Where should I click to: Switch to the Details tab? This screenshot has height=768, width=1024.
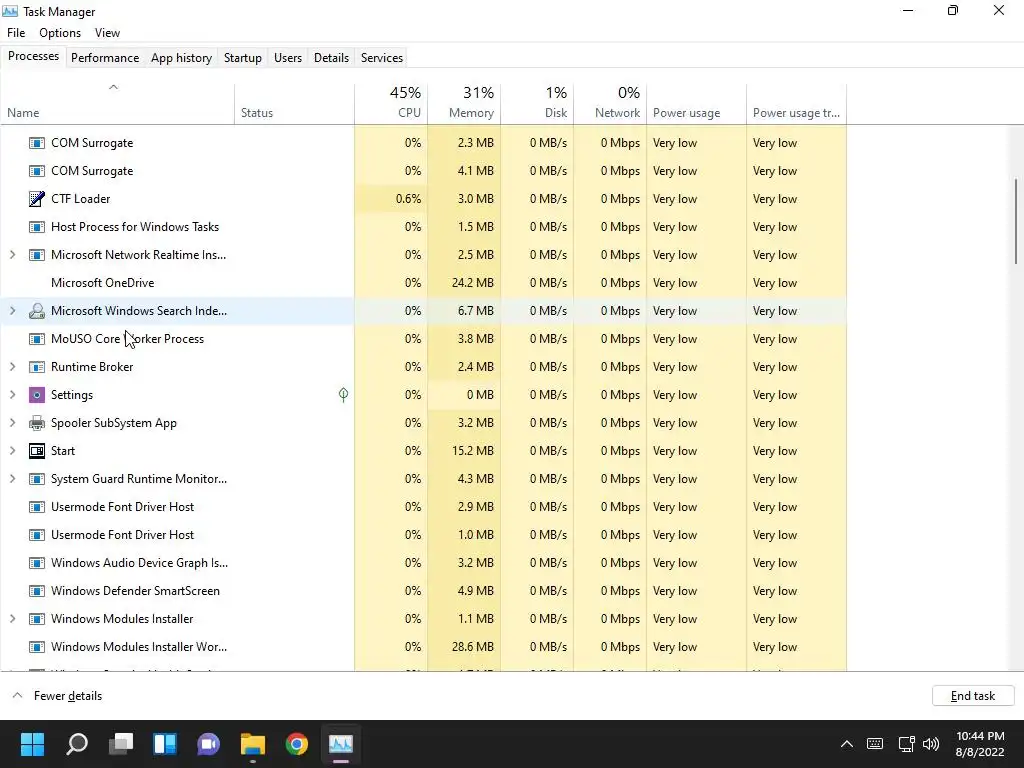331,57
